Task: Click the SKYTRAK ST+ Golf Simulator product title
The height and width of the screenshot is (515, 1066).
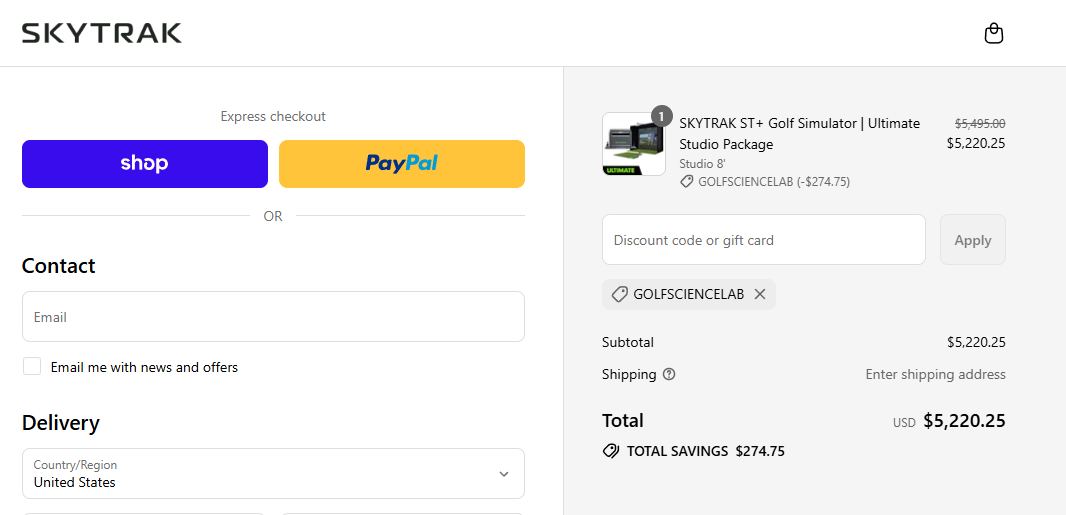Action: click(800, 134)
